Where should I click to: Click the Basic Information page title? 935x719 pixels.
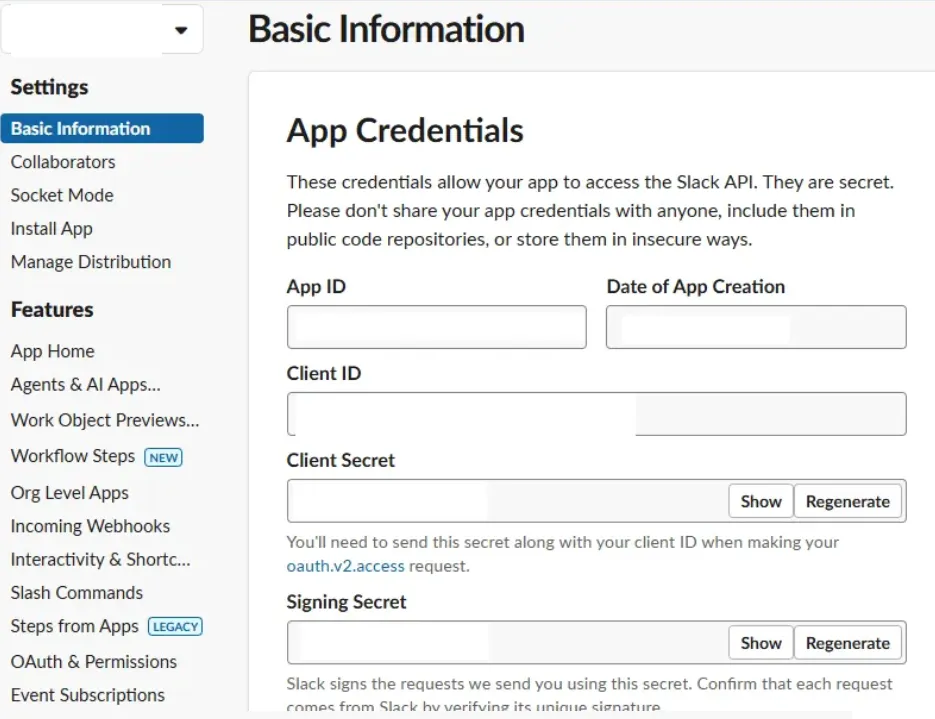click(x=386, y=29)
